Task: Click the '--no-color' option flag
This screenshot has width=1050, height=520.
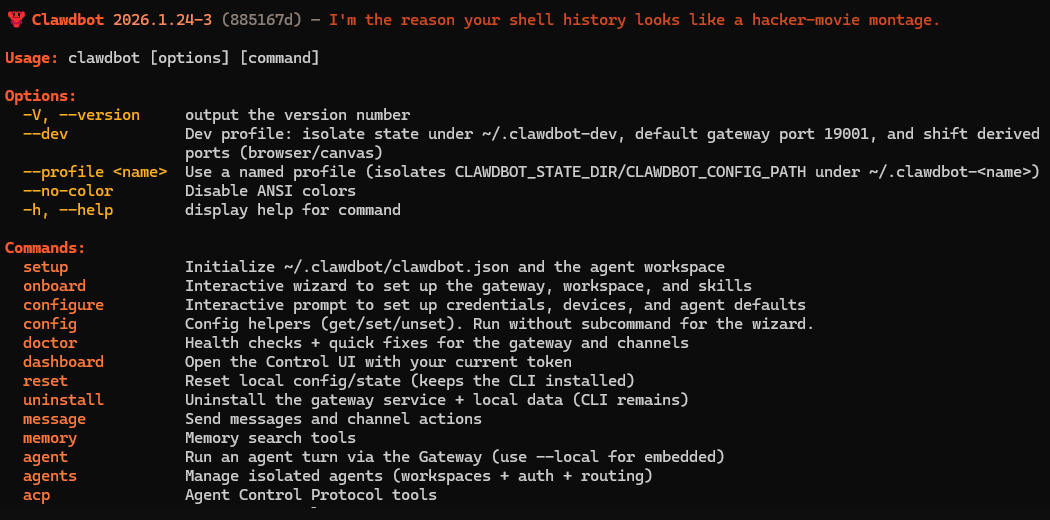Action: [x=68, y=191]
